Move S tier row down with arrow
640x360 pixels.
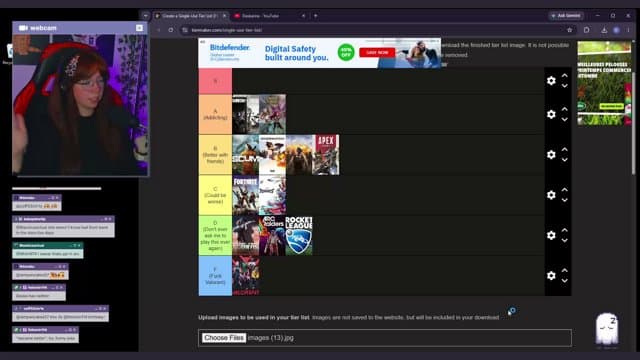click(564, 86)
